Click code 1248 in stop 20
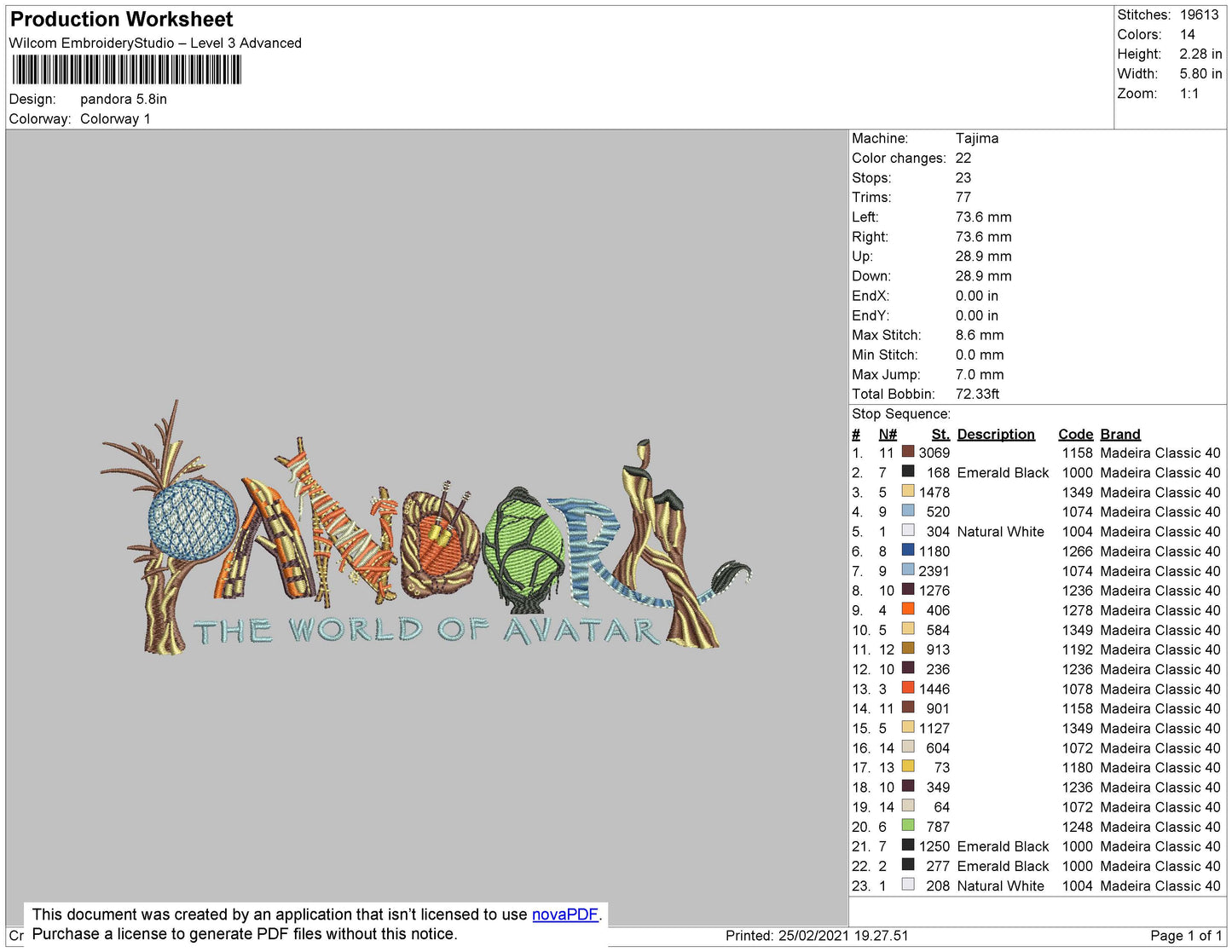The height and width of the screenshot is (952, 1232). tap(1077, 827)
